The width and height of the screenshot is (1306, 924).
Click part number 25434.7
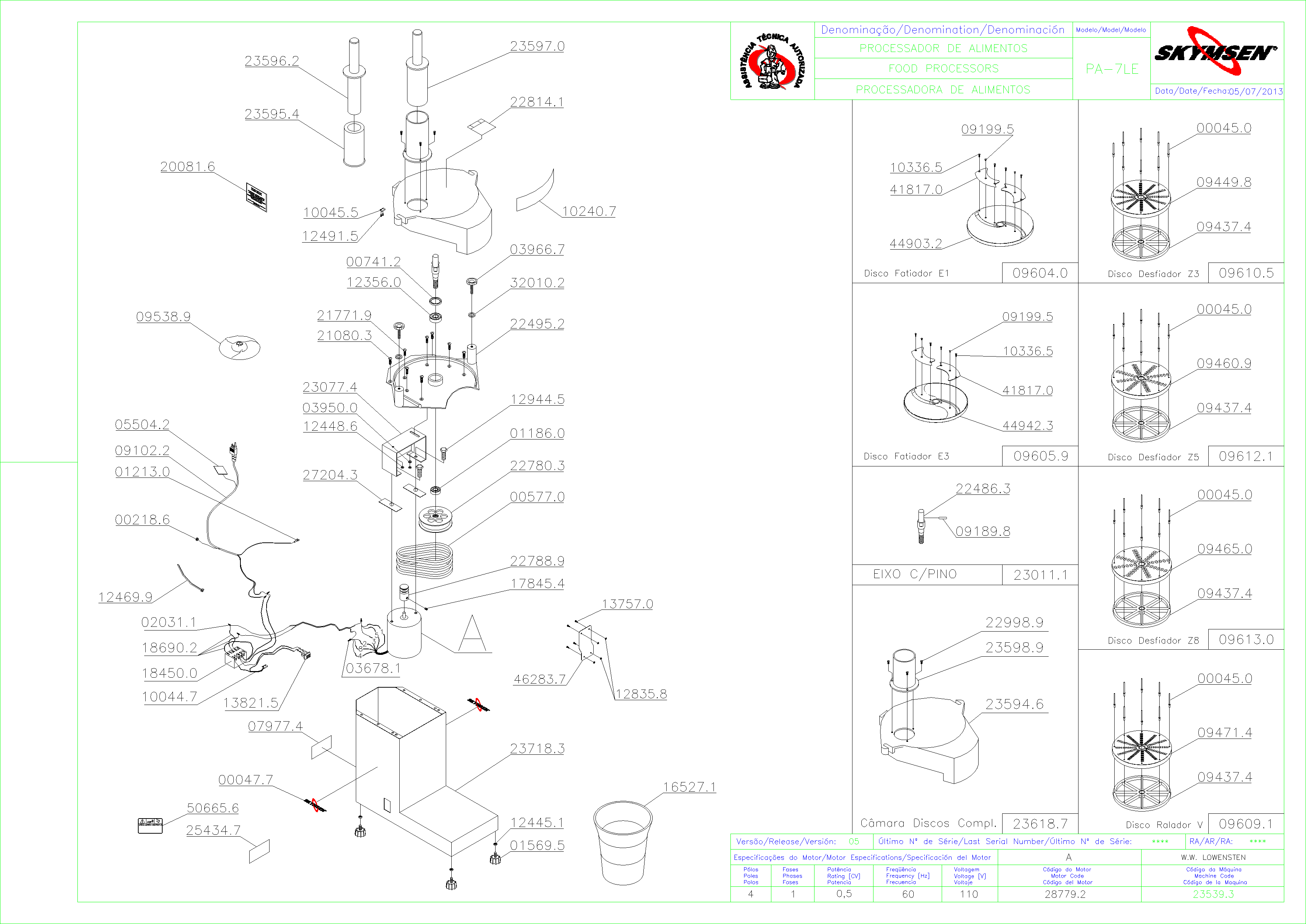(213, 831)
